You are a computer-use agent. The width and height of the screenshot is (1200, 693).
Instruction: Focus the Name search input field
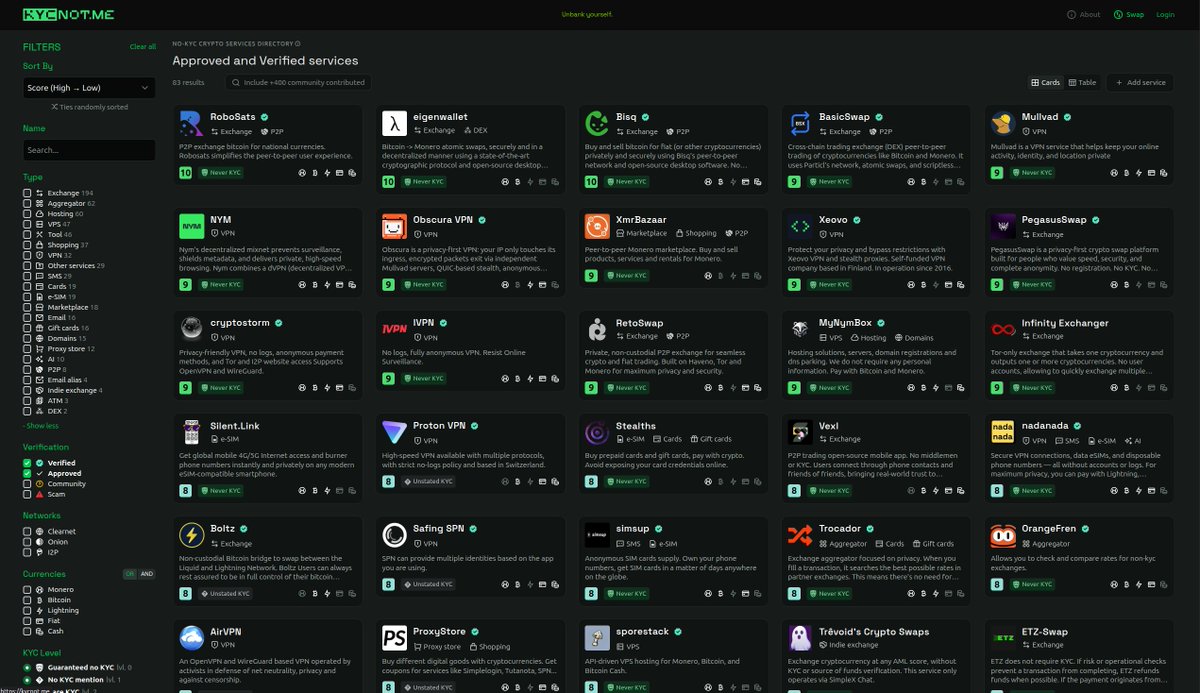point(89,150)
